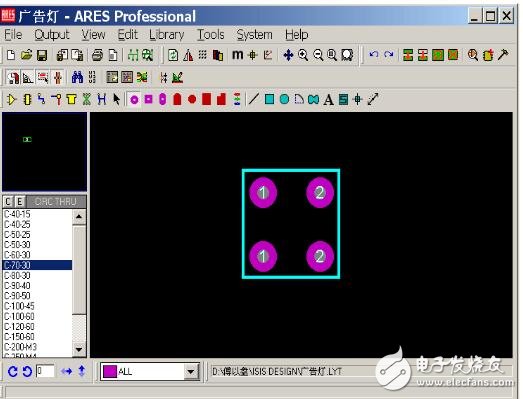523x399 pixels.
Task: Open the Edit menu
Action: pos(127,35)
